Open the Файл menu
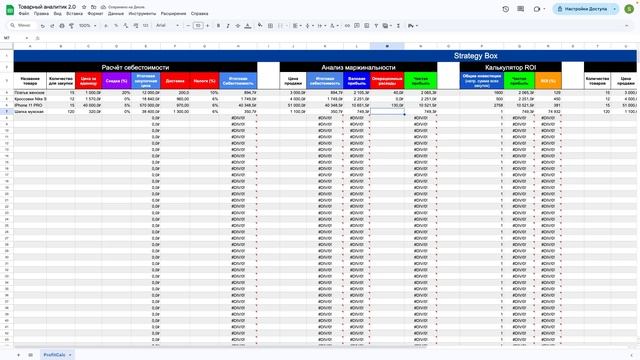 tap(24, 13)
